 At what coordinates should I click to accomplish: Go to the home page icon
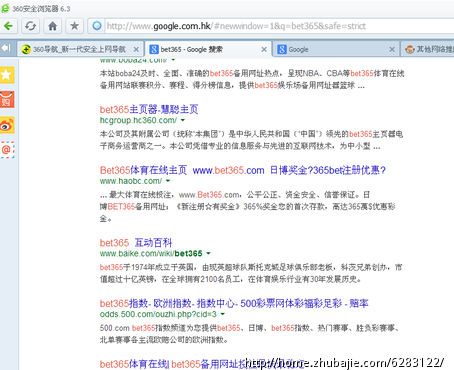[52, 26]
